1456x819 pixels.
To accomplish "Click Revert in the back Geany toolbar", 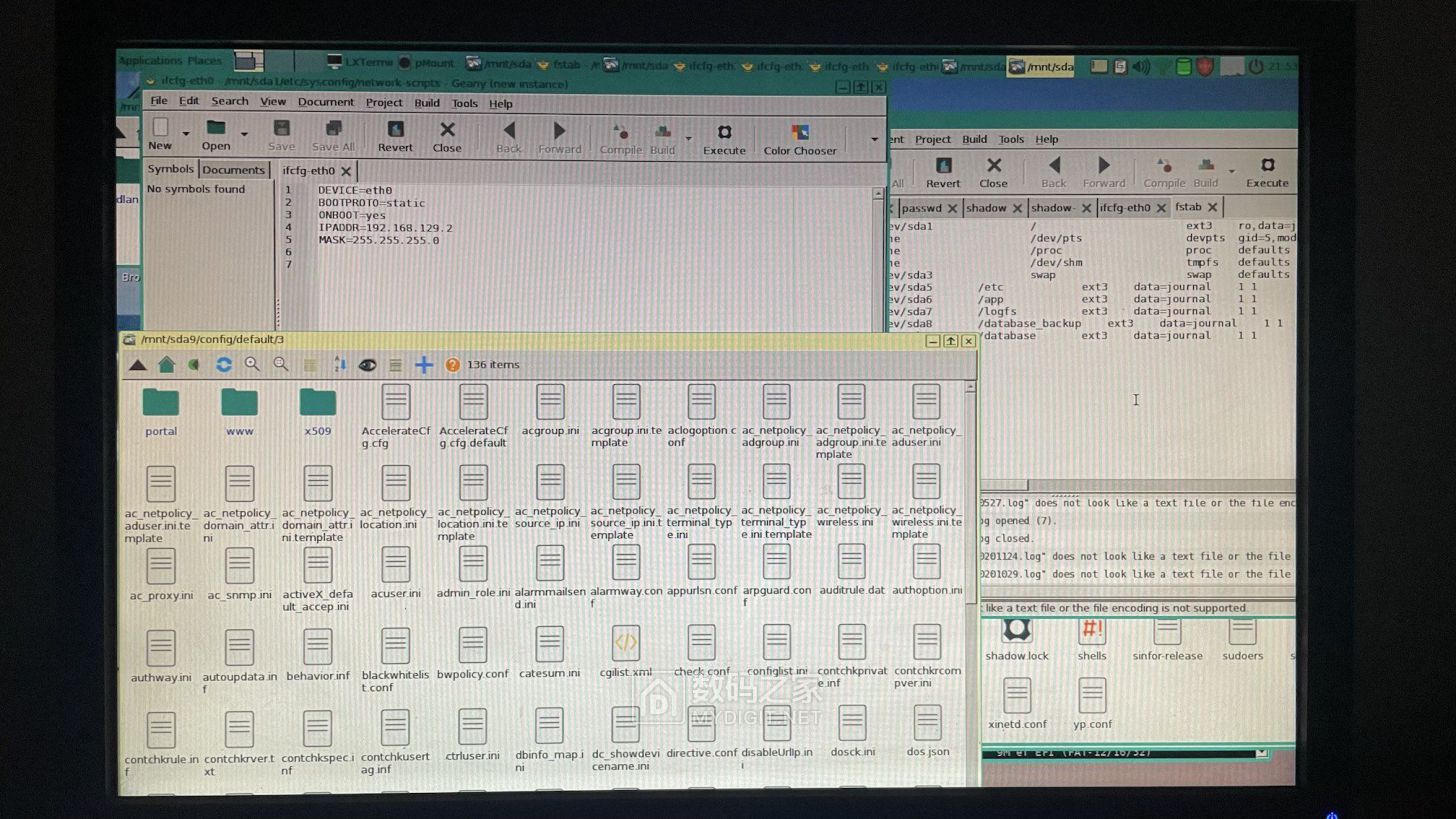I will (x=943, y=172).
